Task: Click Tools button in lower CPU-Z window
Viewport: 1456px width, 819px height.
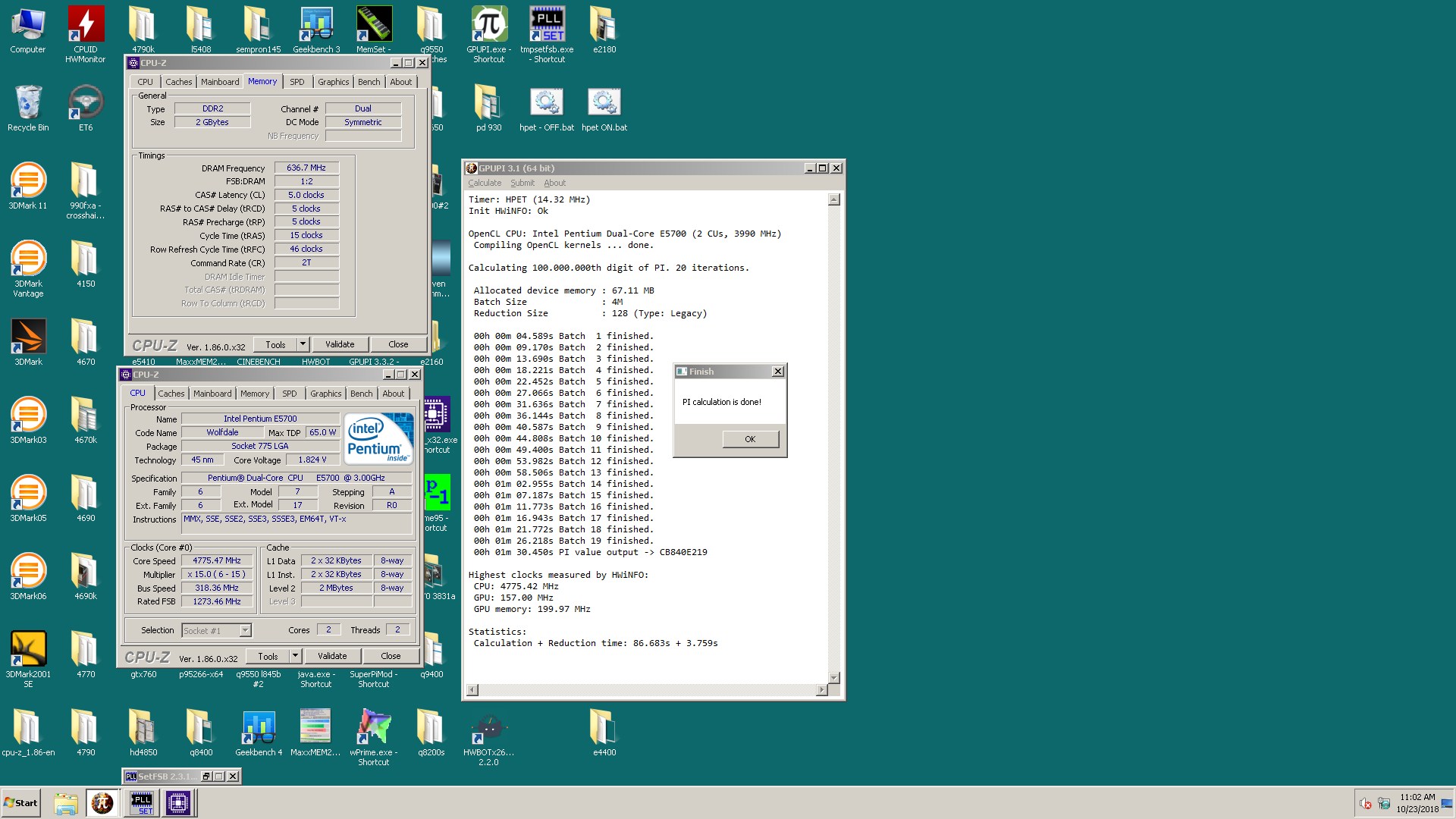Action: pyautogui.click(x=268, y=656)
